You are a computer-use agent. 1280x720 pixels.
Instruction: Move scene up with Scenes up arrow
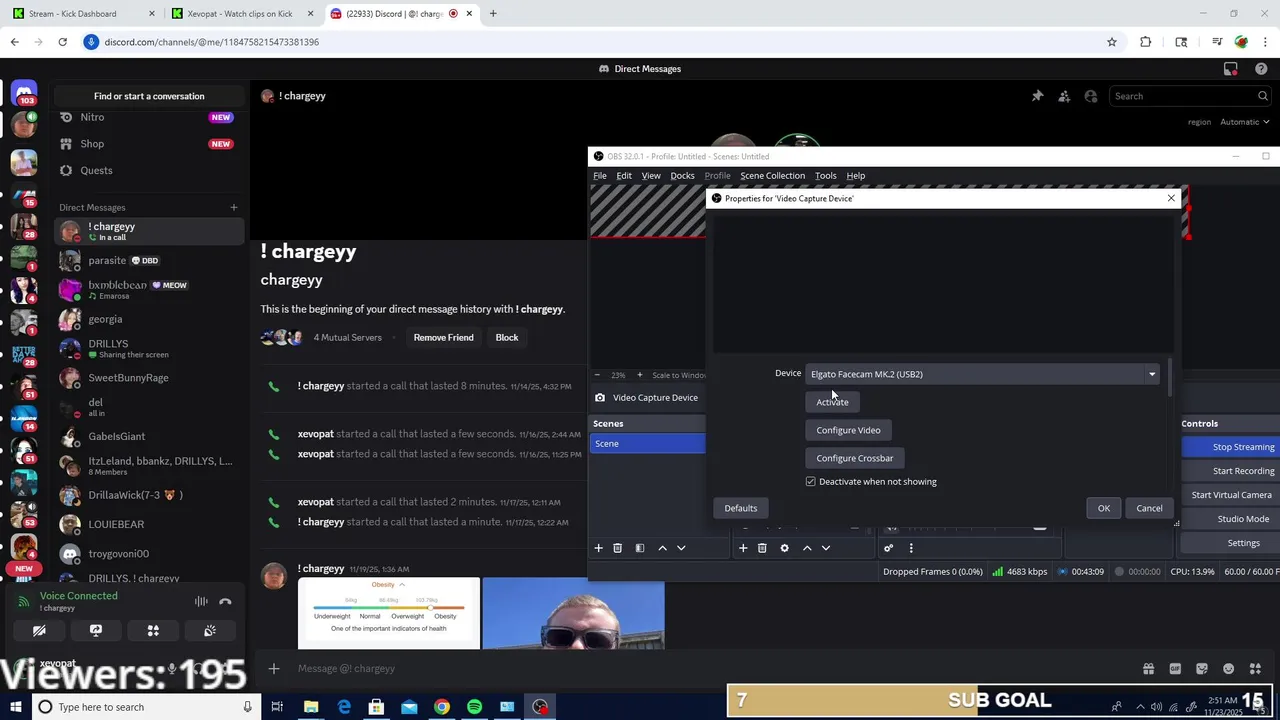click(x=662, y=548)
